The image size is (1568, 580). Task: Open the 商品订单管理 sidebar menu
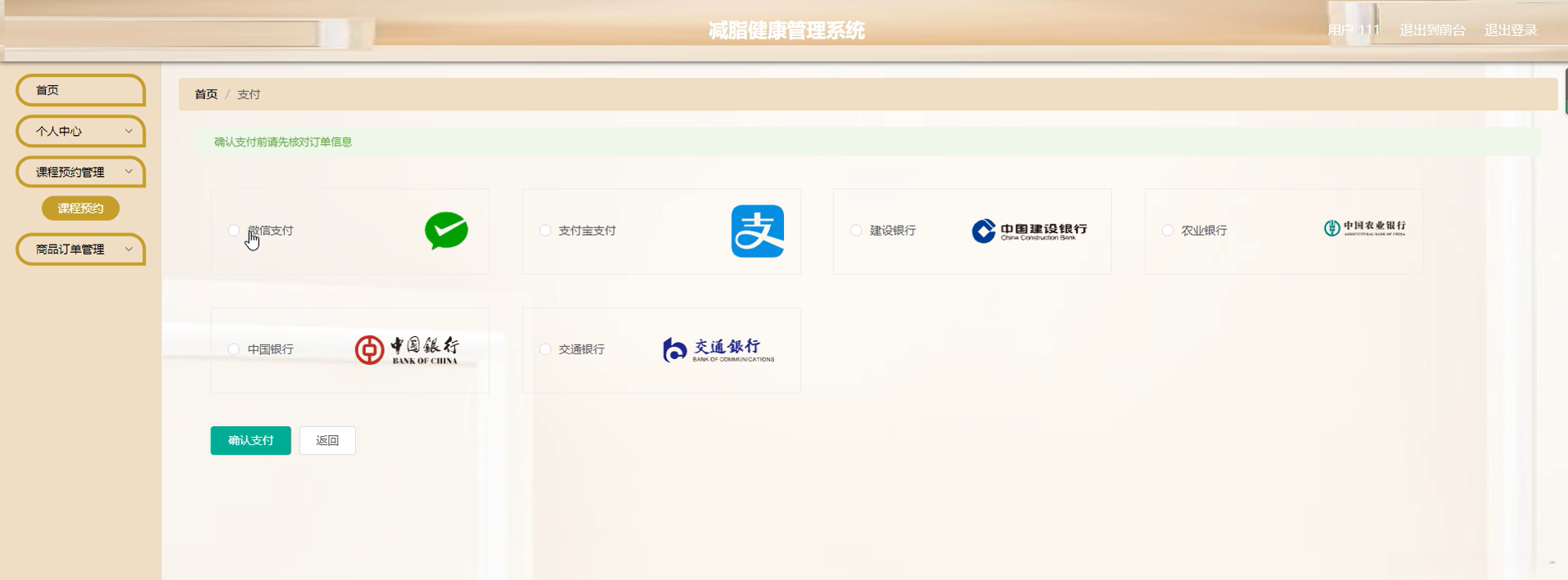[x=80, y=249]
